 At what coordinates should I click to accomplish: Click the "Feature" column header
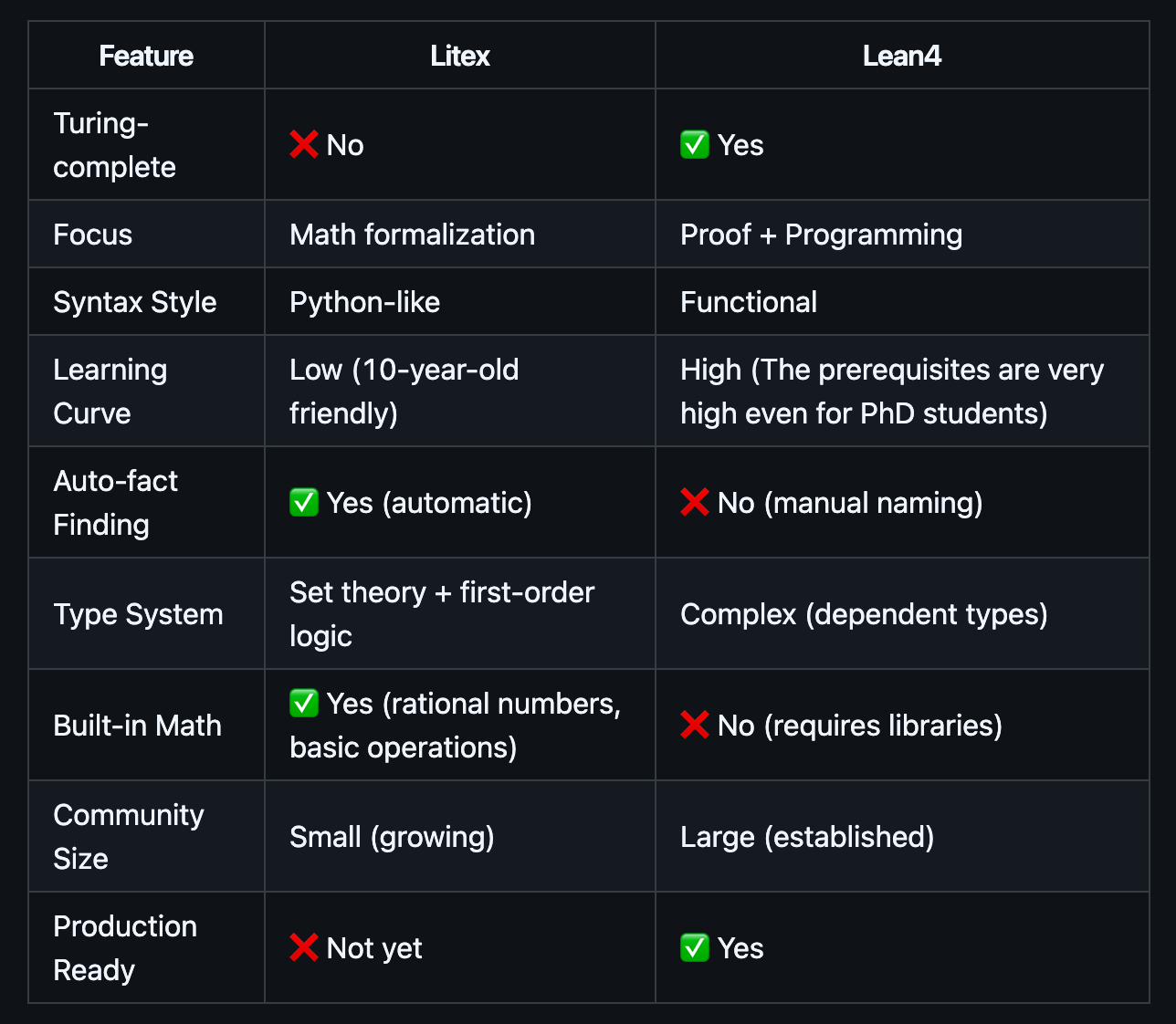(x=146, y=56)
